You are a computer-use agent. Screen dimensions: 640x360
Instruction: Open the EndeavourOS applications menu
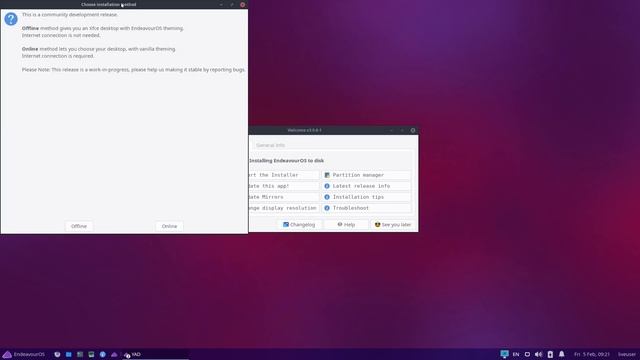tap(24, 354)
